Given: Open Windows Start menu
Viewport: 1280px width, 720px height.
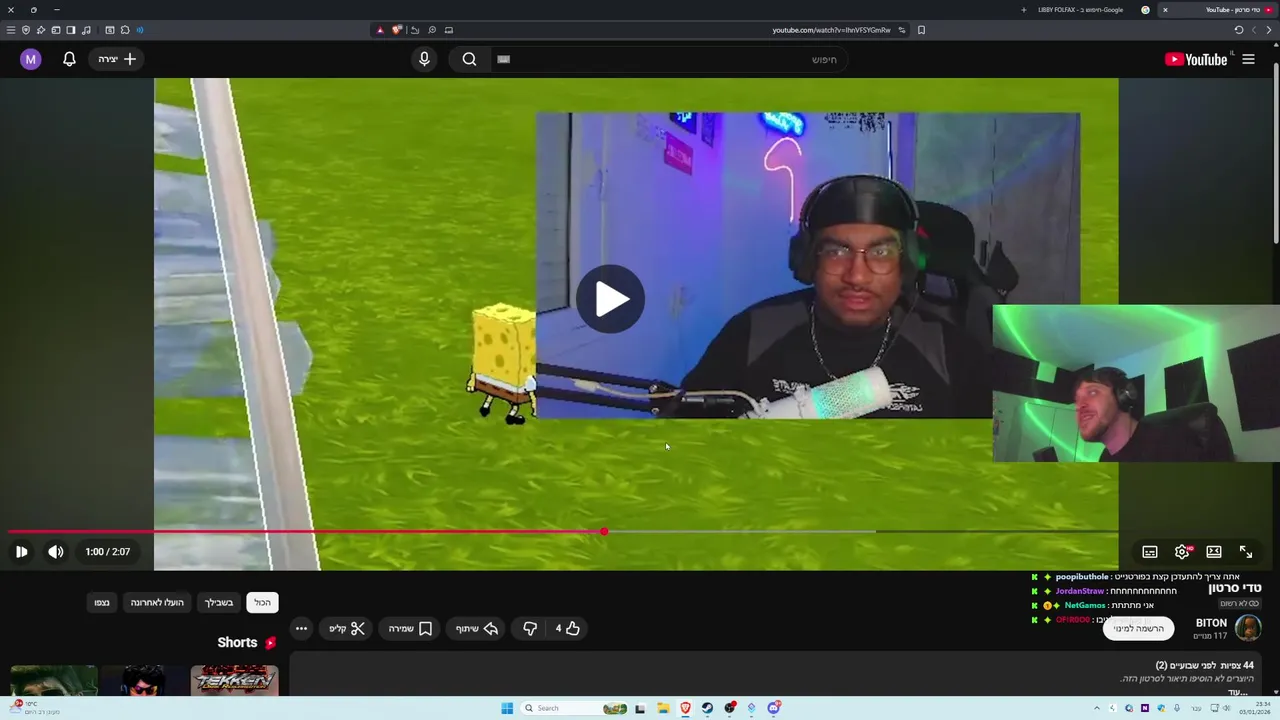Looking at the screenshot, I should pyautogui.click(x=507, y=708).
